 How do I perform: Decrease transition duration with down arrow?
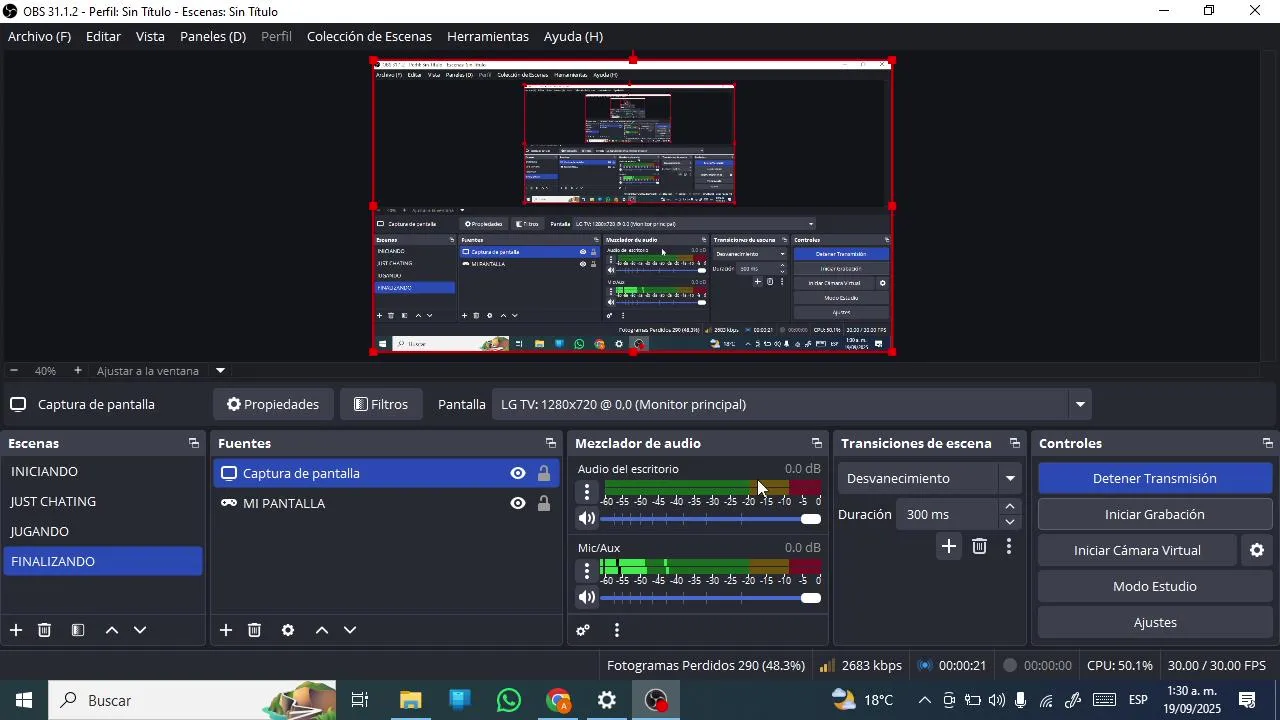coord(1010,522)
